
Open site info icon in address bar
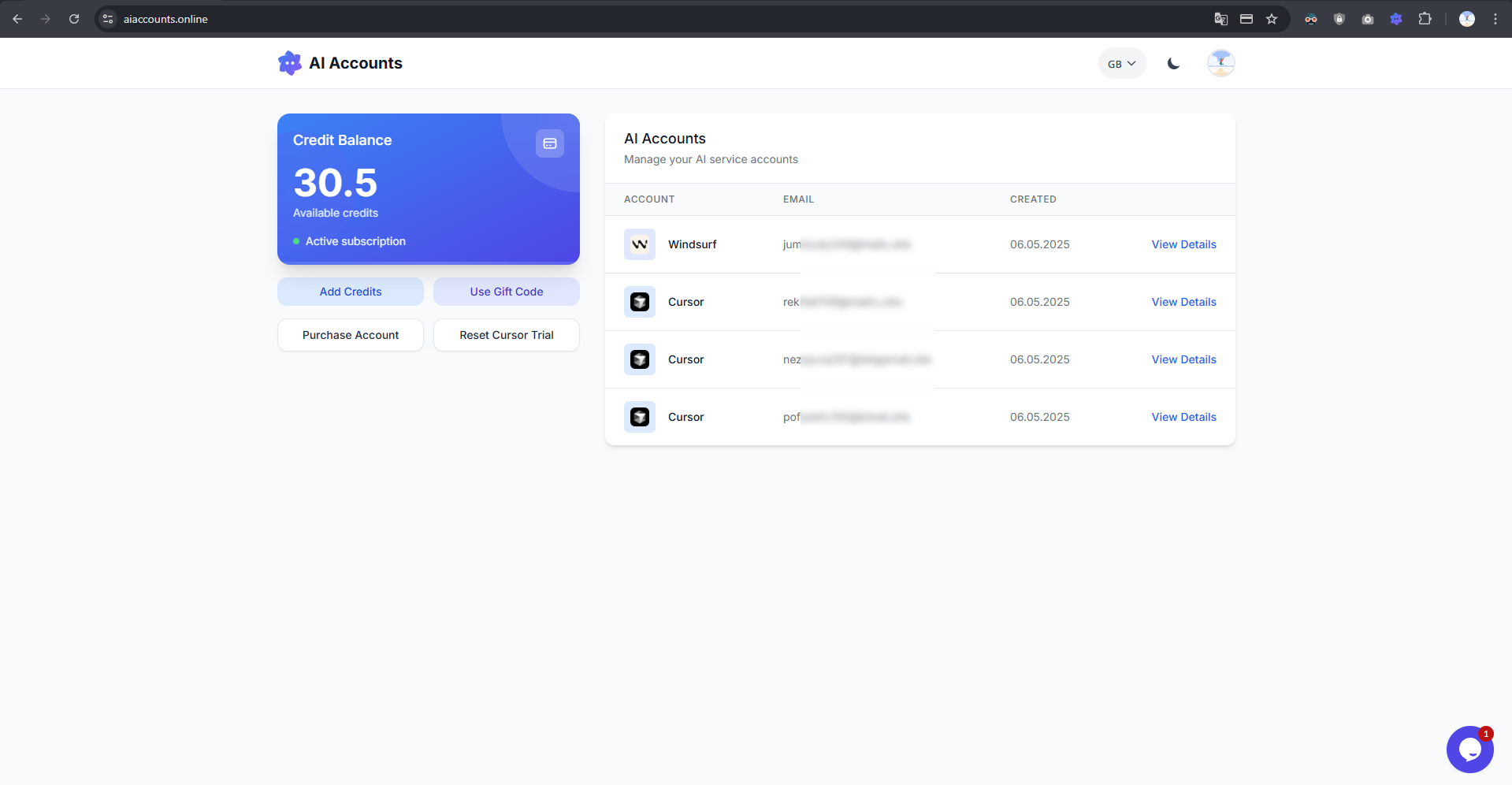(x=109, y=19)
